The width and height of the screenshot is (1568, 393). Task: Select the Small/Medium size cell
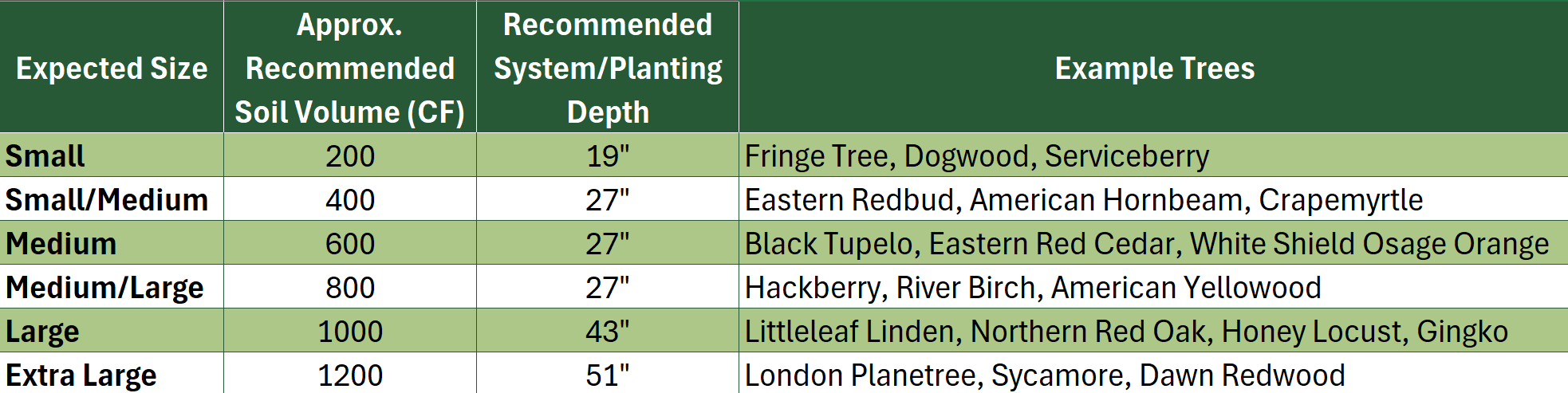112,198
